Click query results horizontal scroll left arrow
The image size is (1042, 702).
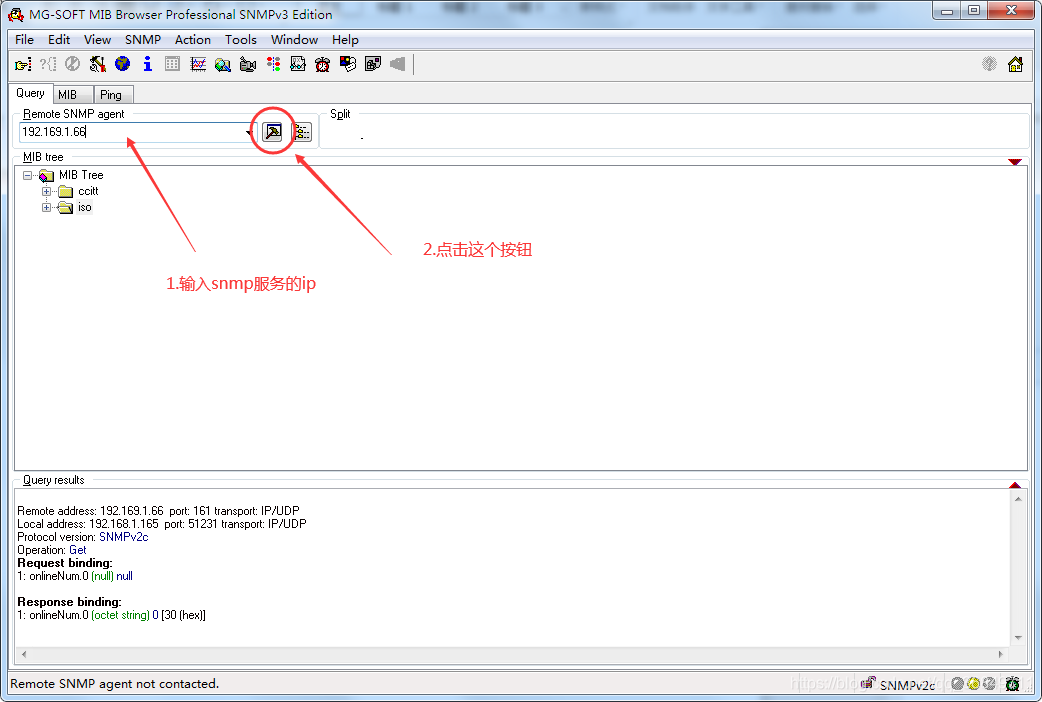pyautogui.click(x=24, y=654)
